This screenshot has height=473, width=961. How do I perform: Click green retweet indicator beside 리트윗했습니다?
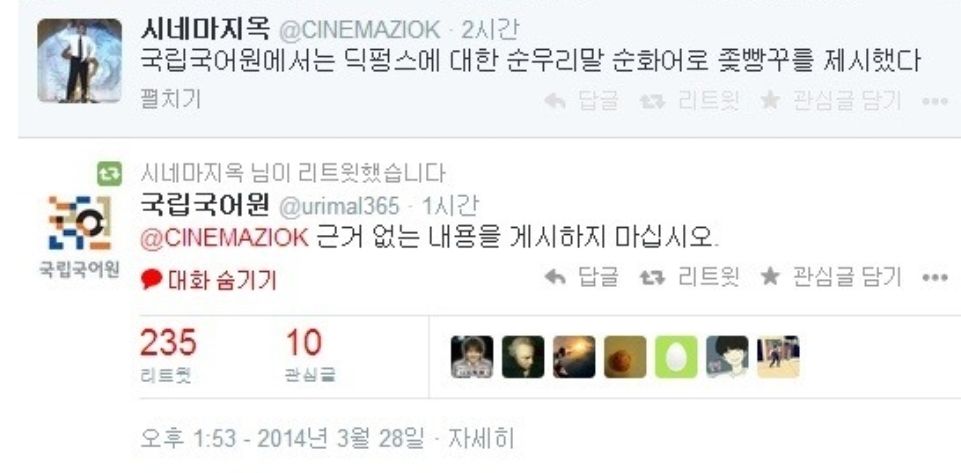tap(110, 174)
